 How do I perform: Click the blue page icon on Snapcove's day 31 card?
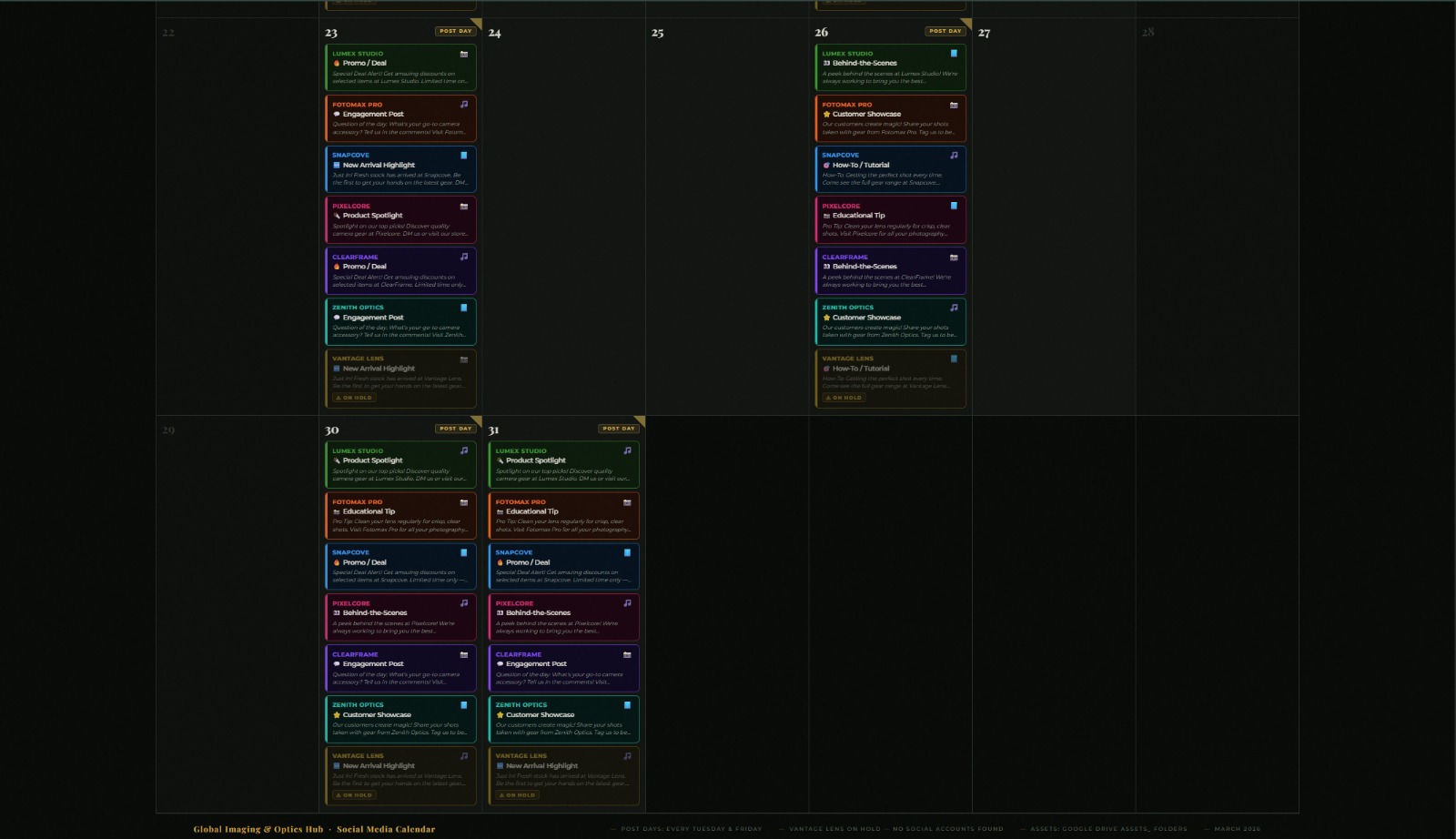[627, 552]
